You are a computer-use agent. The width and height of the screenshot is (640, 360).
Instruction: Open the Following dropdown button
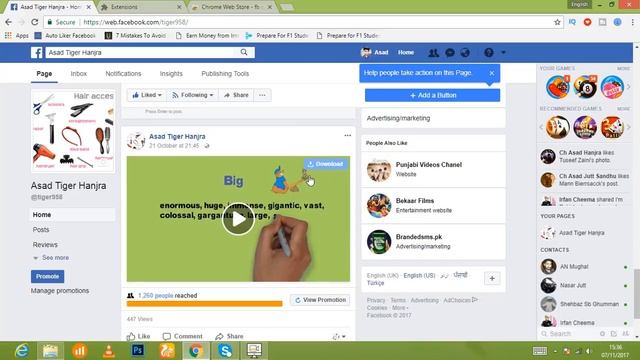pos(193,95)
